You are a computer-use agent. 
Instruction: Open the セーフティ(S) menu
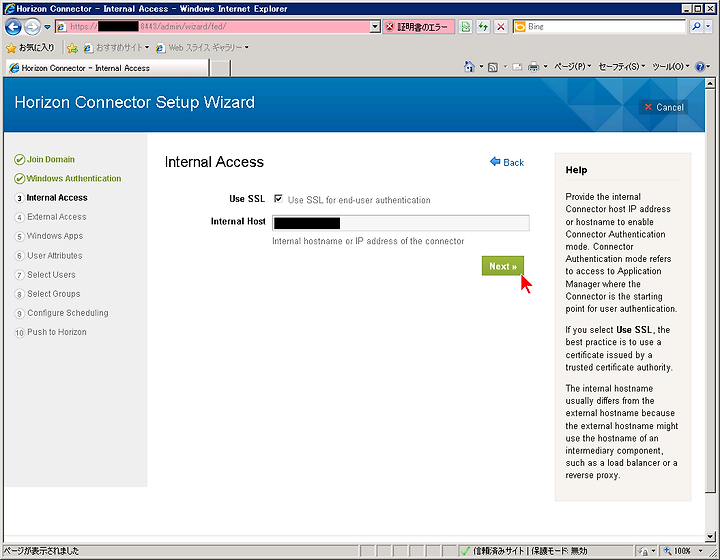pyautogui.click(x=622, y=67)
